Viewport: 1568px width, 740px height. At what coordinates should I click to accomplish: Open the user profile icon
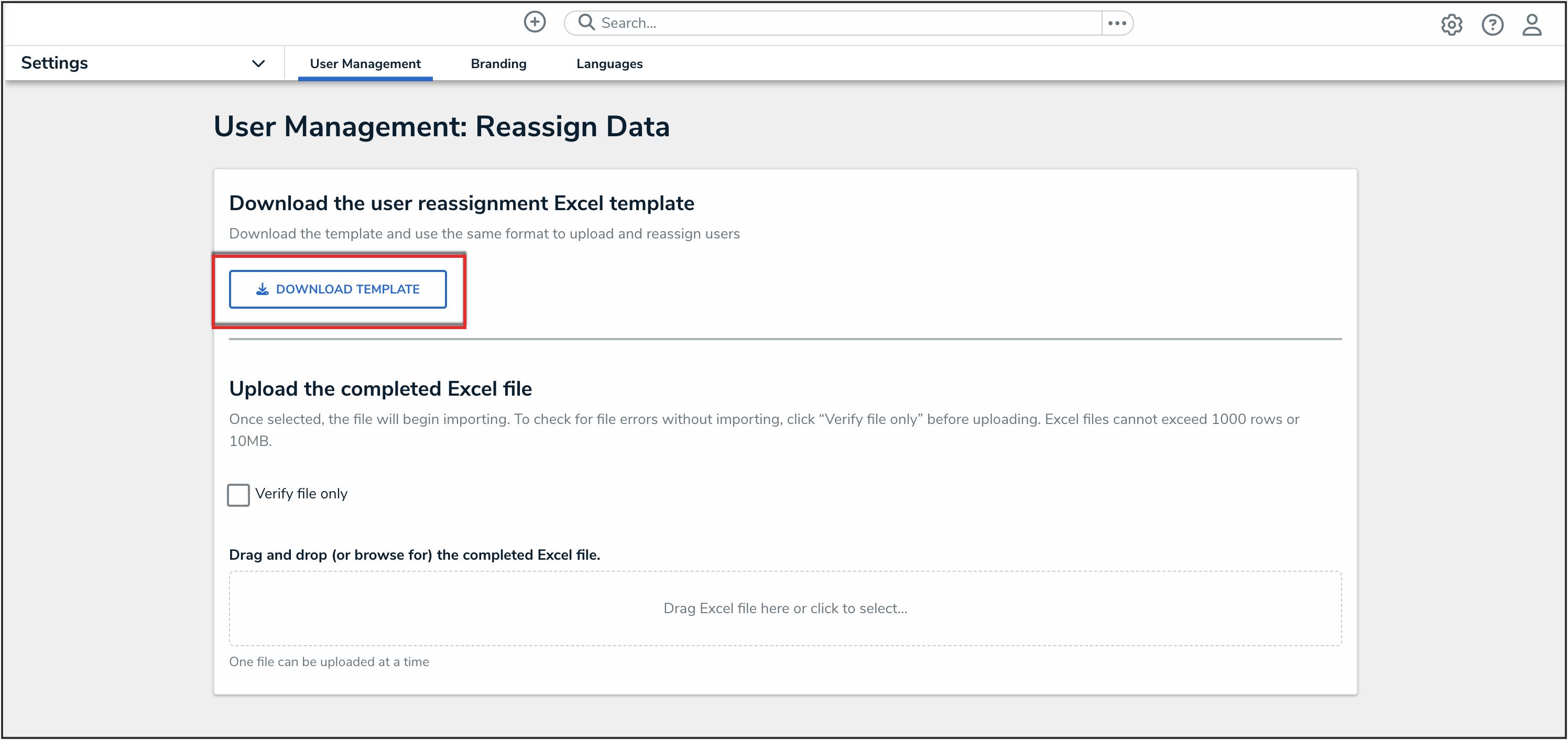(x=1531, y=25)
